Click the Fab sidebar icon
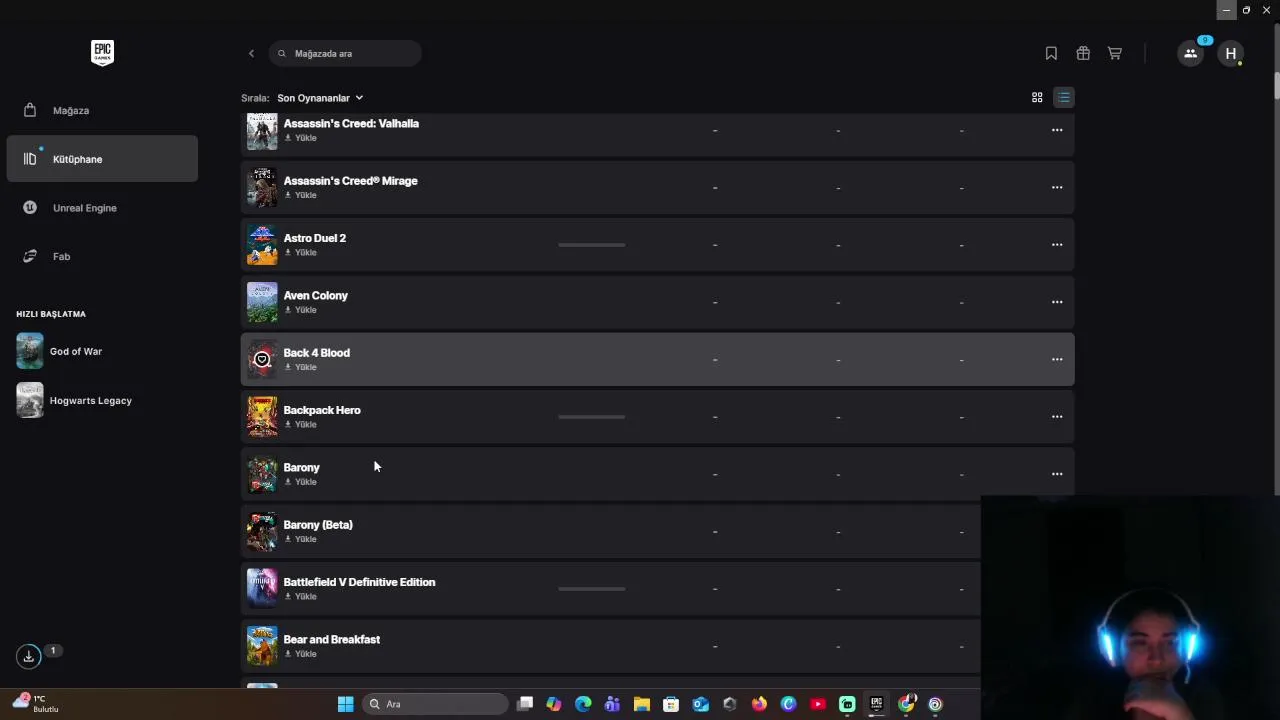Screen dimensions: 1280x720 coord(30,256)
